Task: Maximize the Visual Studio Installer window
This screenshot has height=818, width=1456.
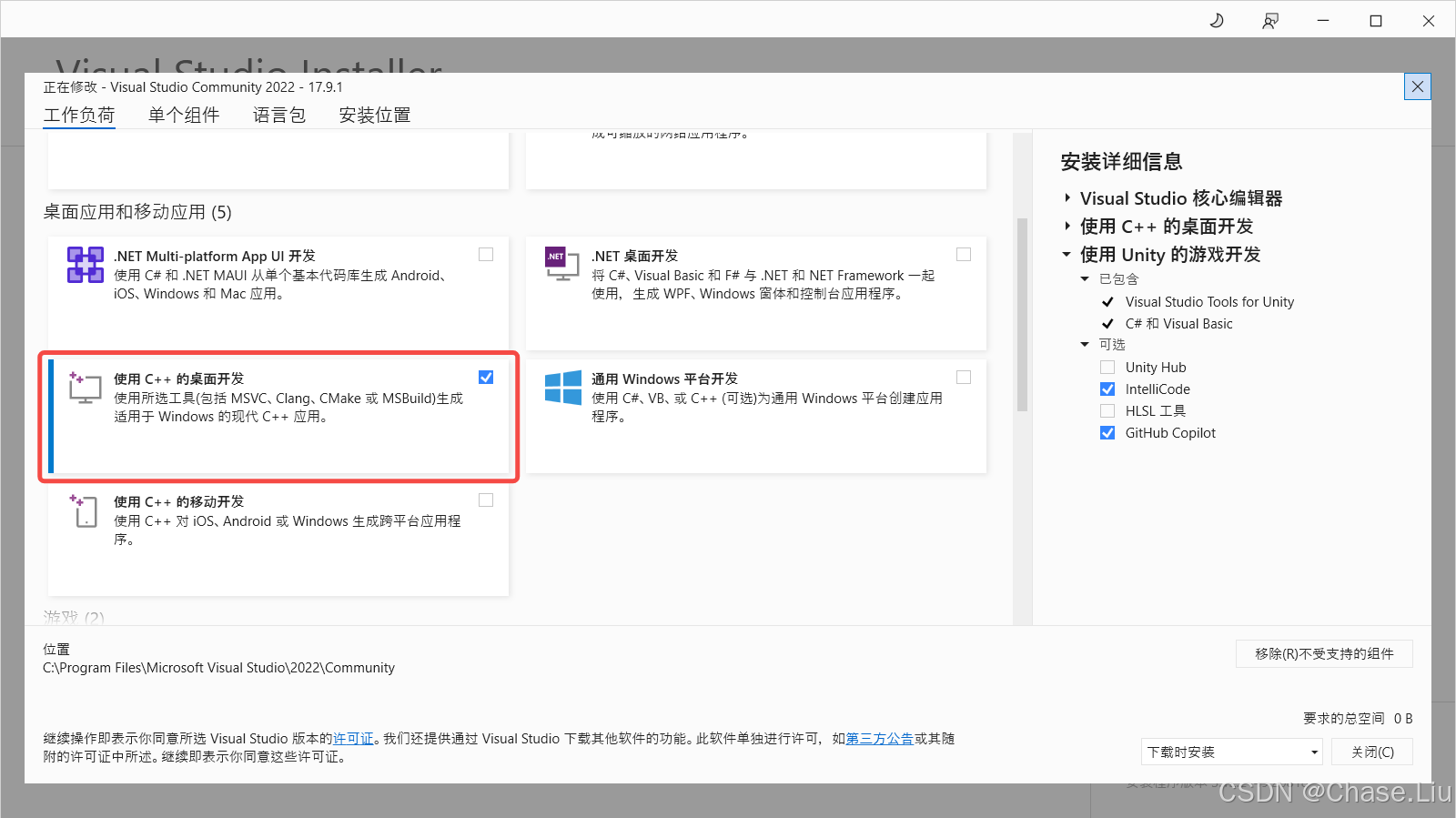Action: click(1376, 20)
